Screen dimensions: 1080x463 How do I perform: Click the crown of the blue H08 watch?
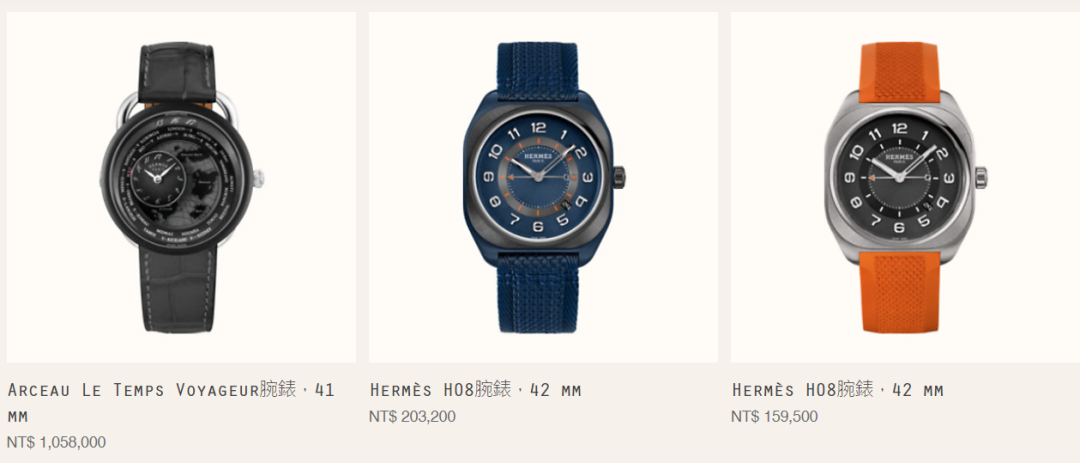(619, 177)
